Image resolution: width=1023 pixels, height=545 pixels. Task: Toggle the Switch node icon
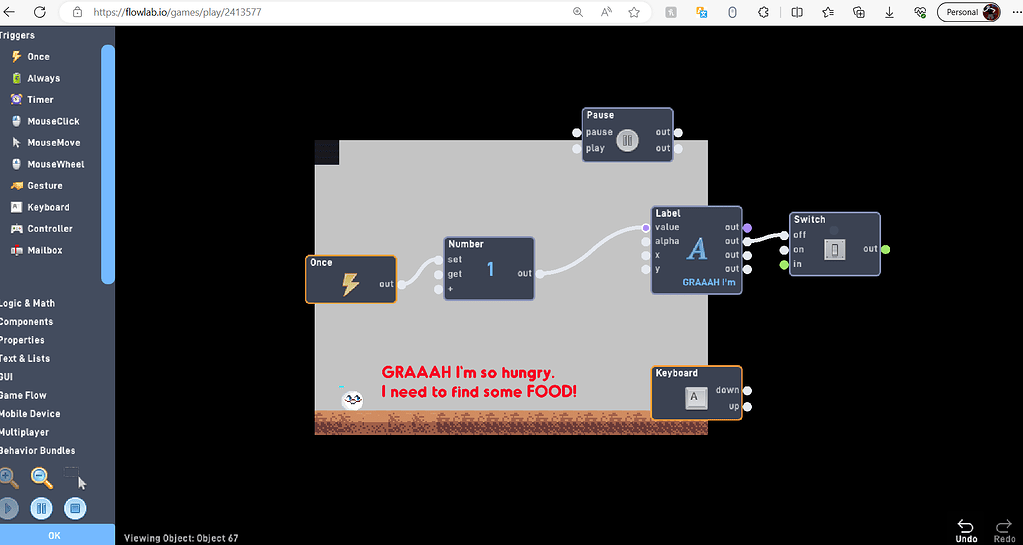tap(834, 249)
